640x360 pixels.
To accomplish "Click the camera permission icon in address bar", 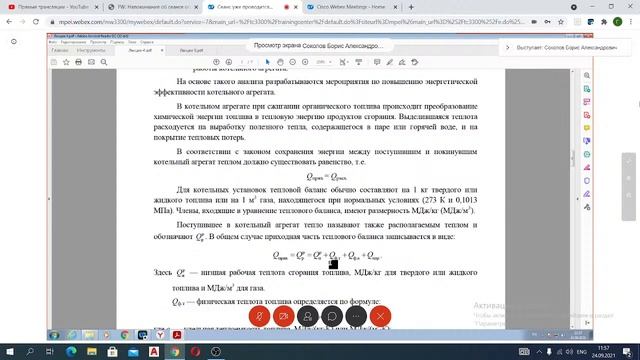I will pyautogui.click(x=534, y=22).
